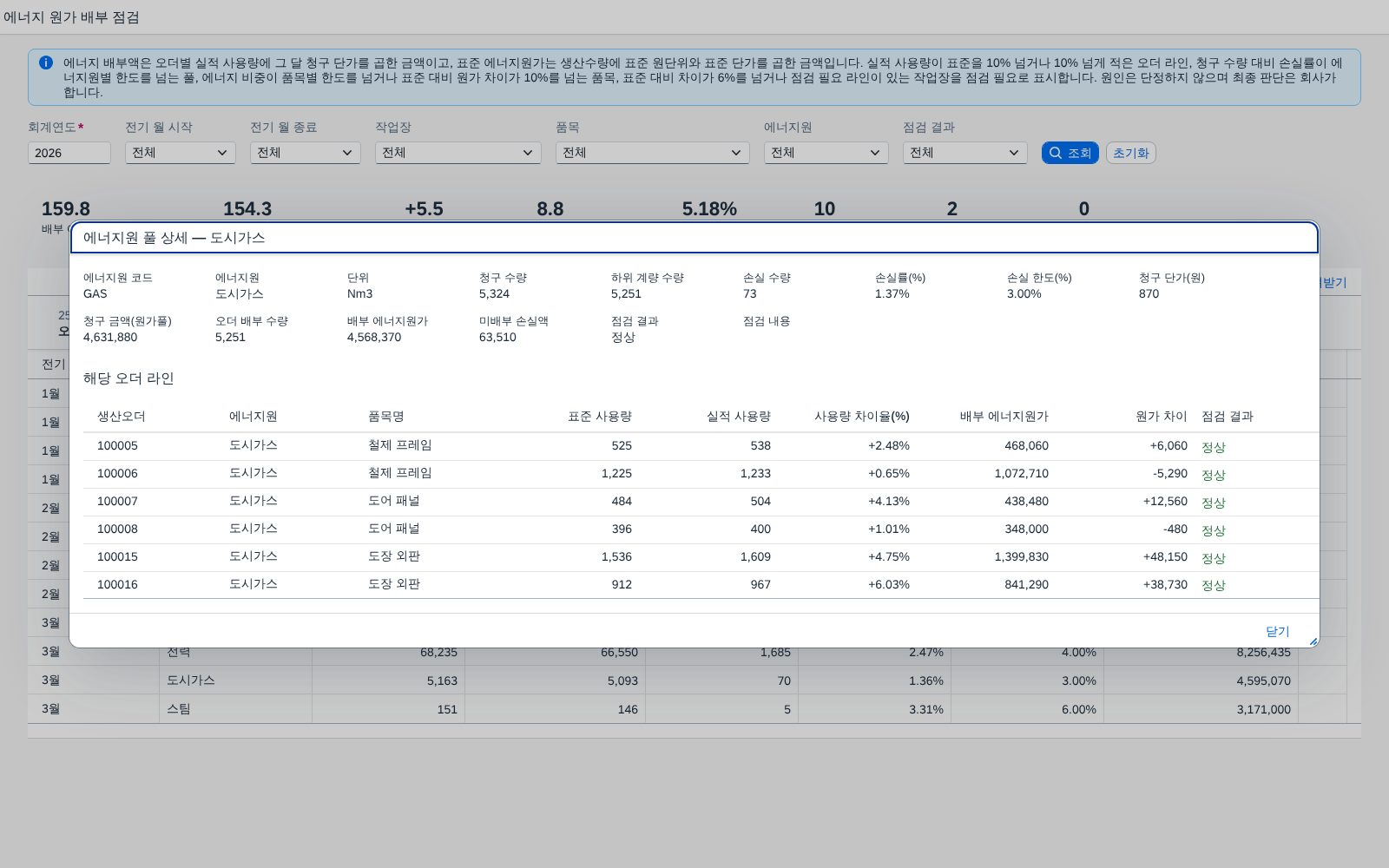Screen dimensions: 1389x868
Task: Open the 전기 월 종료 dropdown
Action: tap(306, 153)
